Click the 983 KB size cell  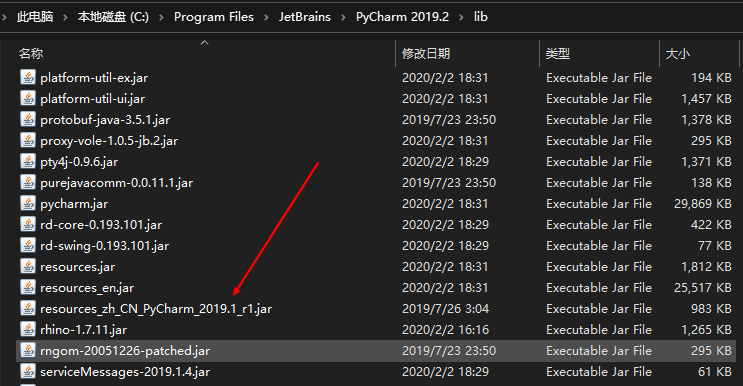click(x=711, y=309)
